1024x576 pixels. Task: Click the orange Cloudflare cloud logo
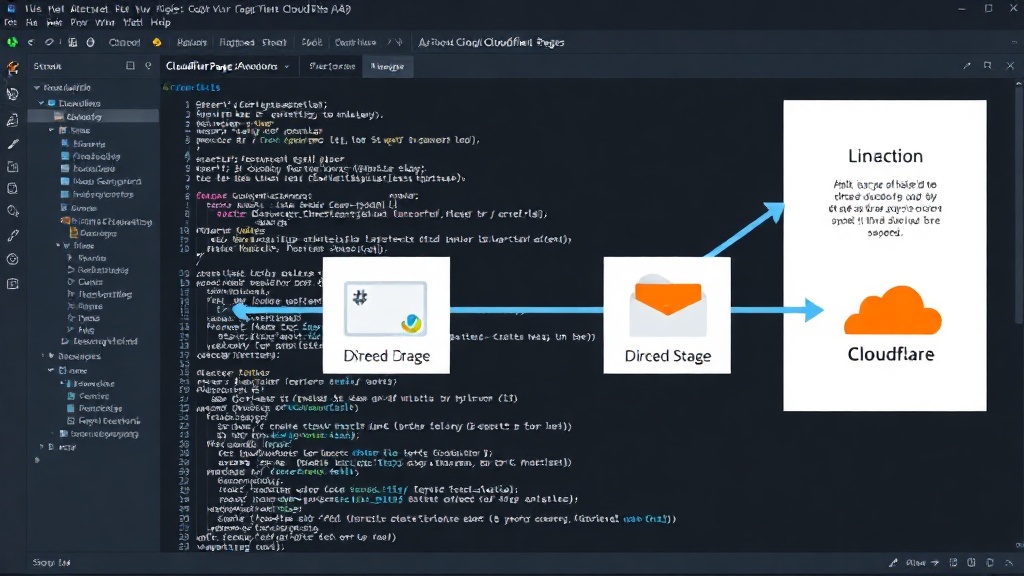click(893, 310)
